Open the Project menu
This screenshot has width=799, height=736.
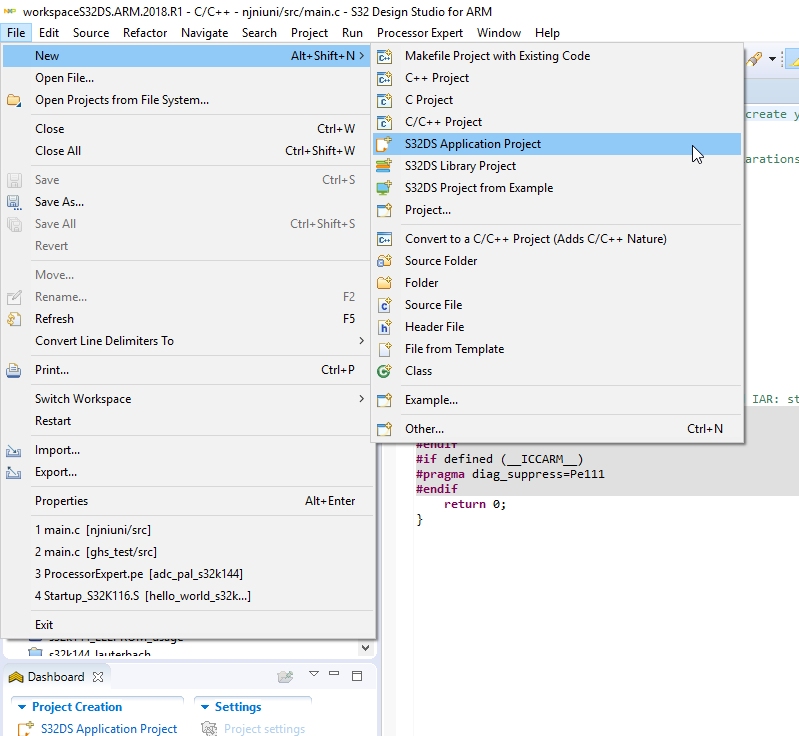309,33
